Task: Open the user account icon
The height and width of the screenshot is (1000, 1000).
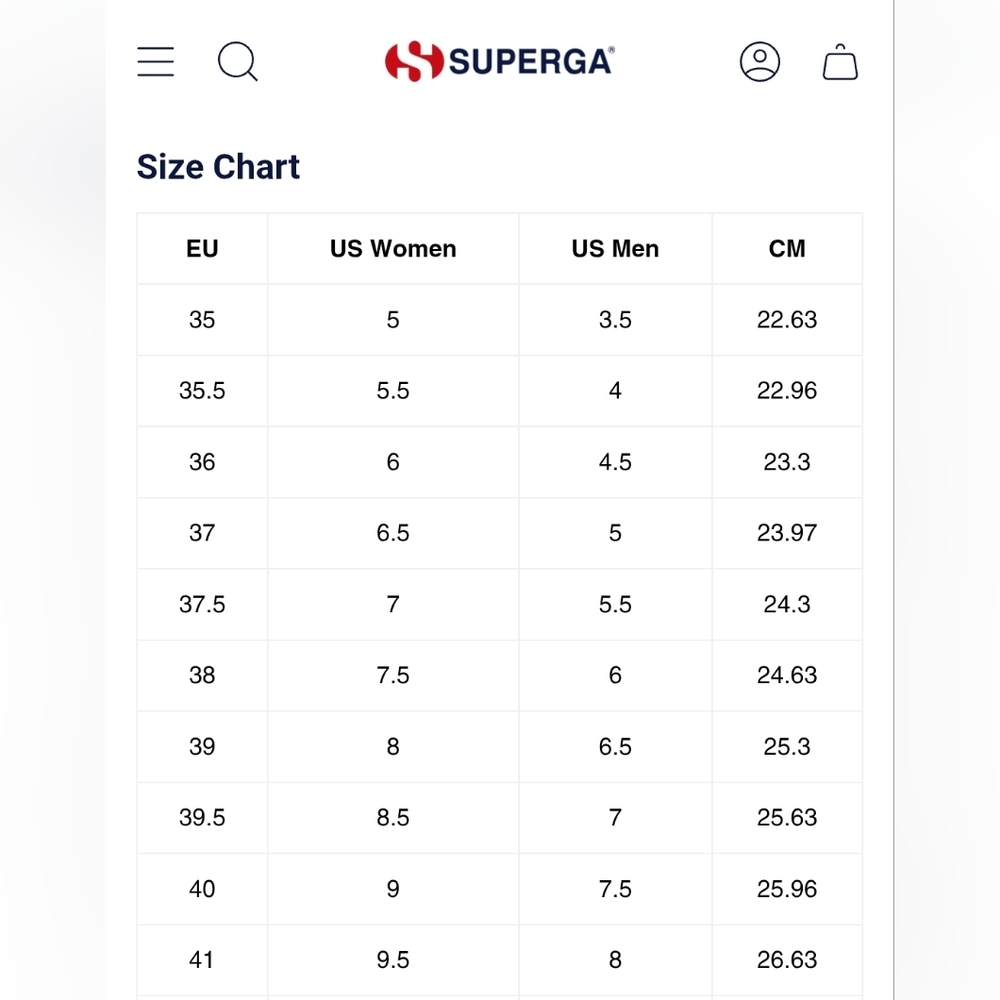Action: [760, 62]
